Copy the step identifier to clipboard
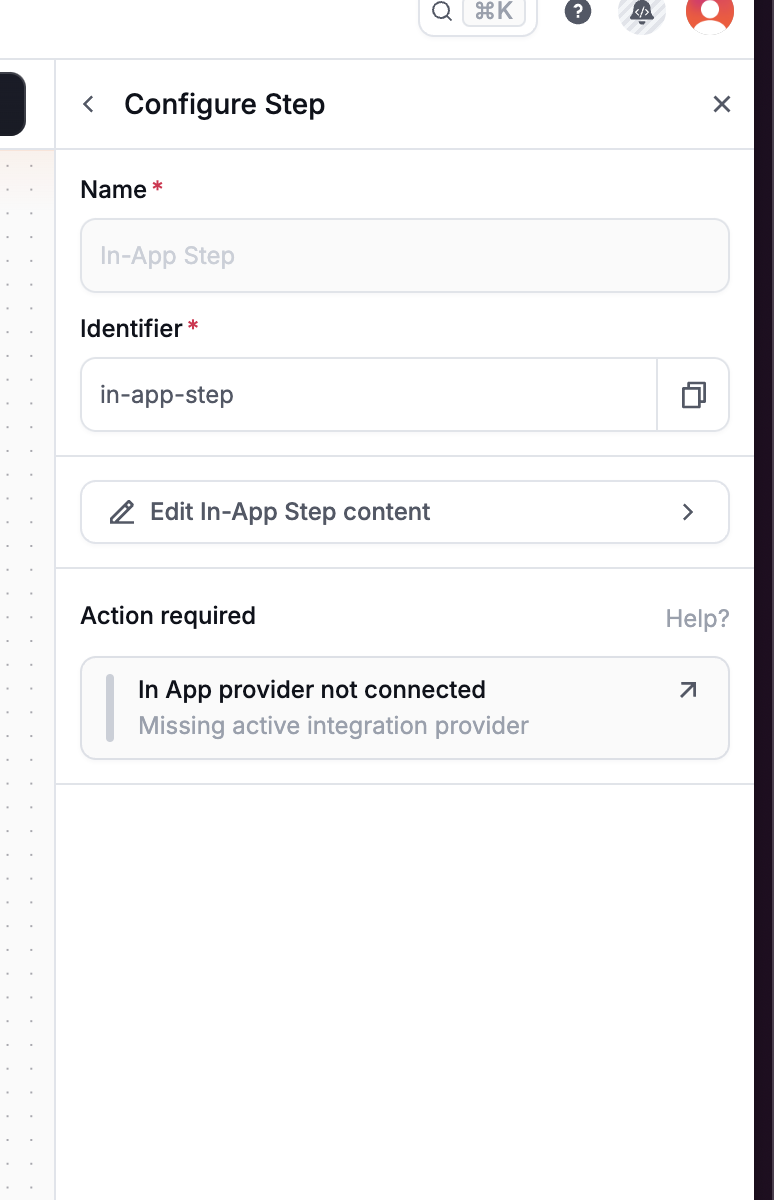 [x=693, y=395]
